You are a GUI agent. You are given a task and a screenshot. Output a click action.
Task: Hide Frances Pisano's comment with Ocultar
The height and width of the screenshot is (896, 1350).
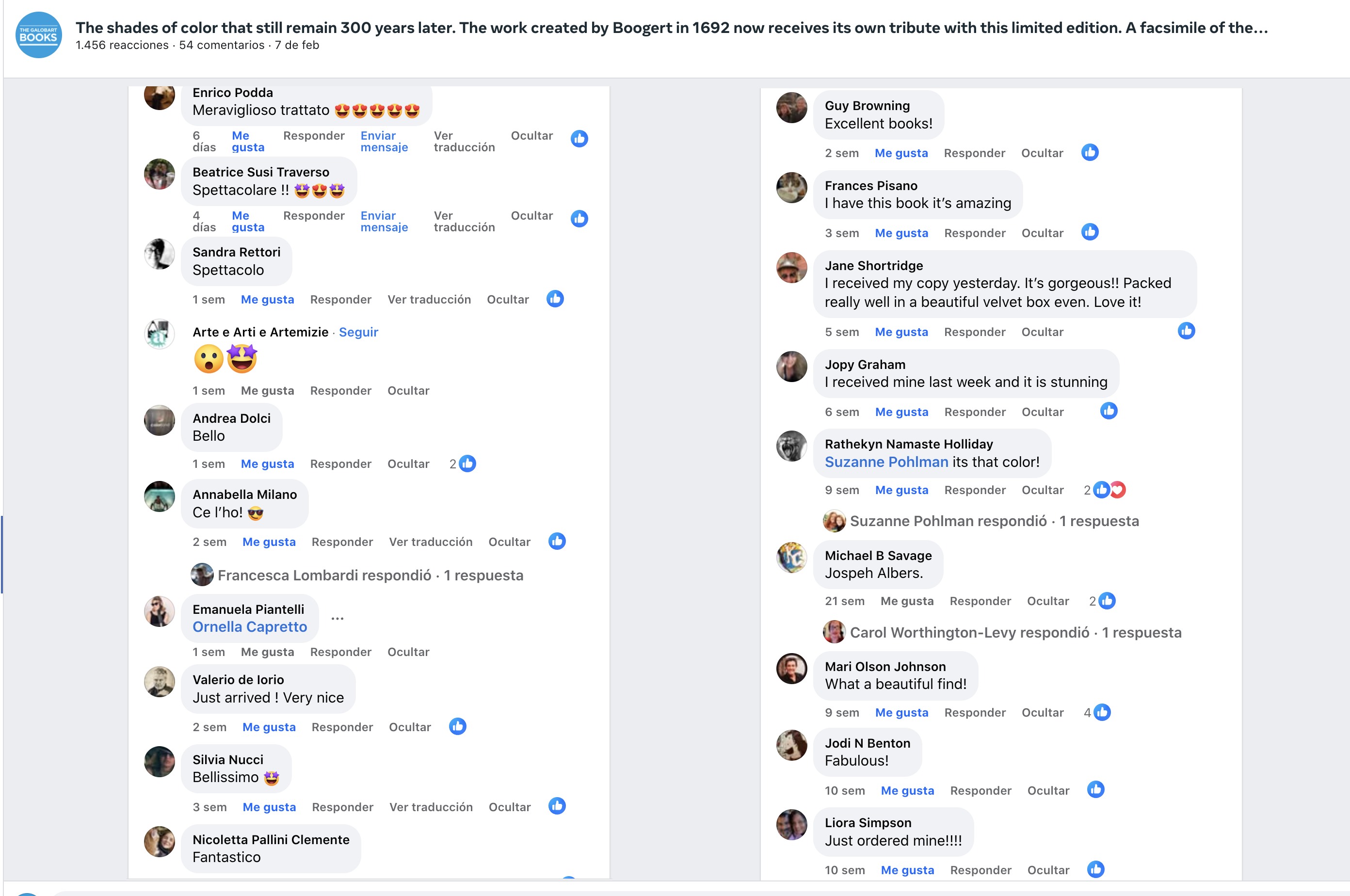(1042, 233)
